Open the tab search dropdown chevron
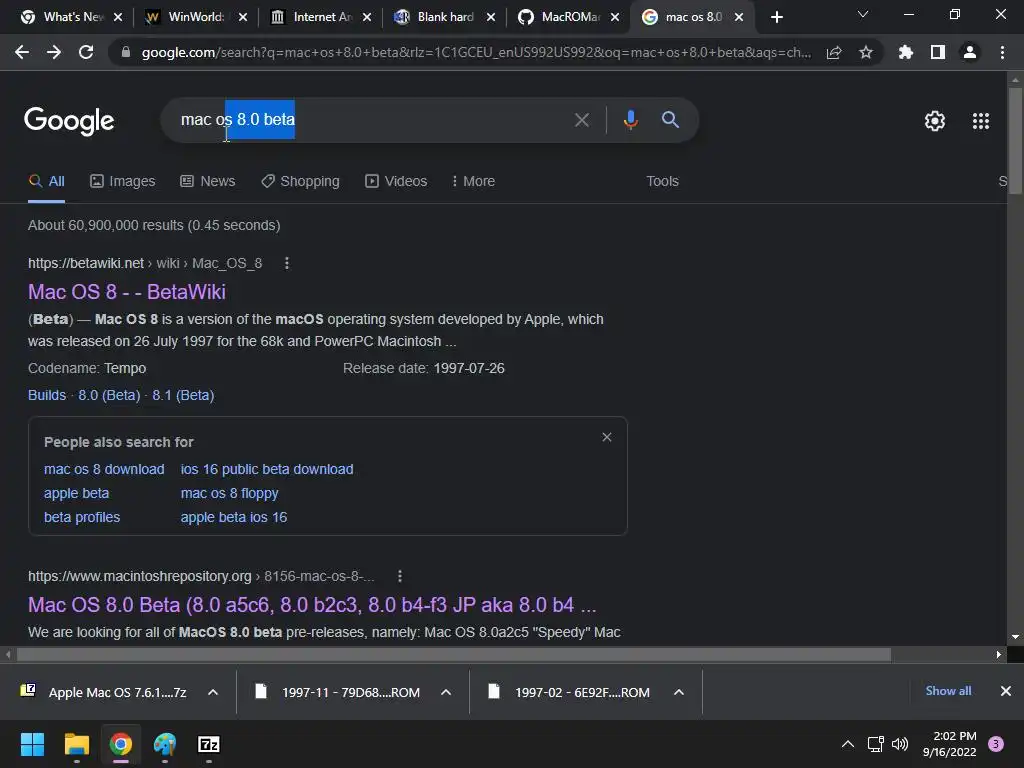This screenshot has width=1024, height=768. 863,14
